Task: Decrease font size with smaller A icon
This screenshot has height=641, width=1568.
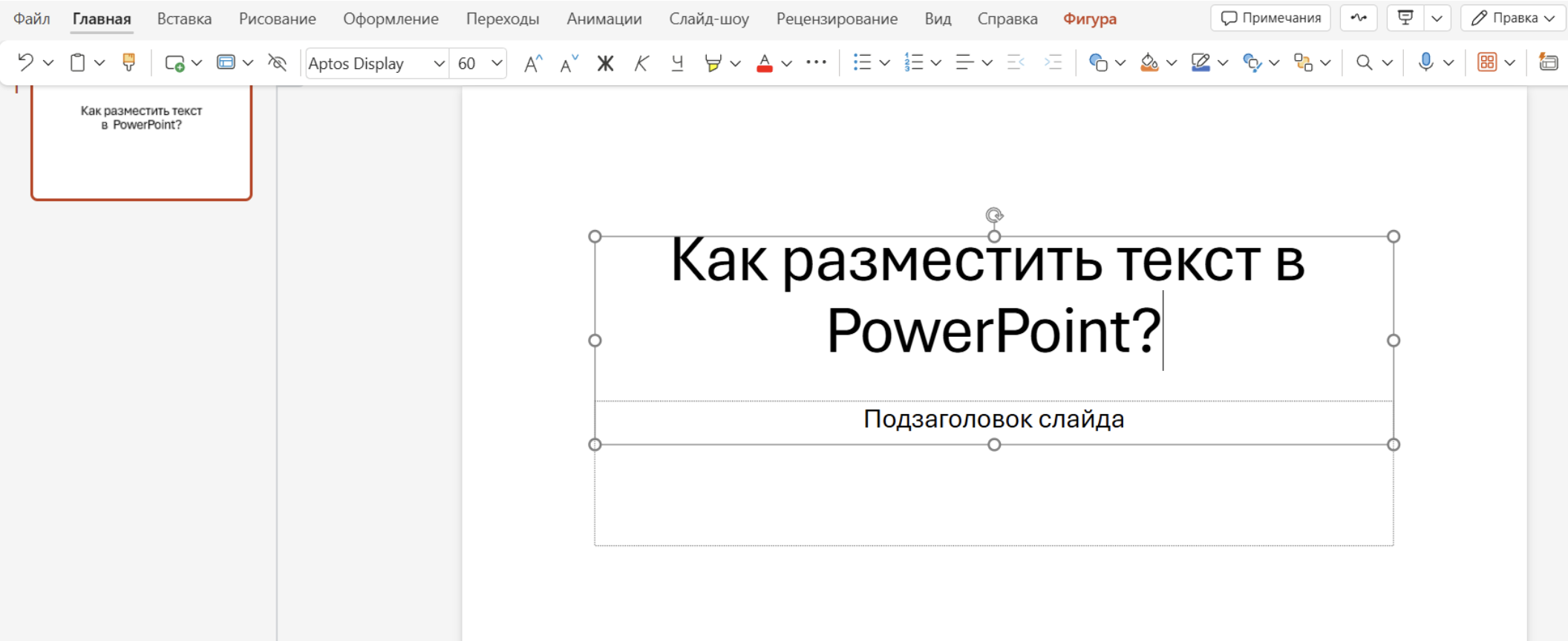Action: point(569,63)
